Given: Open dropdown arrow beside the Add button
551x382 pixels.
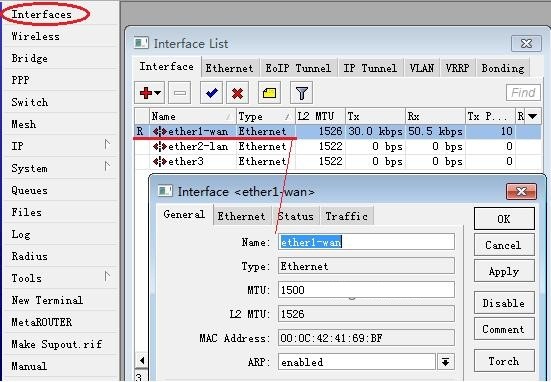Looking at the screenshot, I should 158,93.
